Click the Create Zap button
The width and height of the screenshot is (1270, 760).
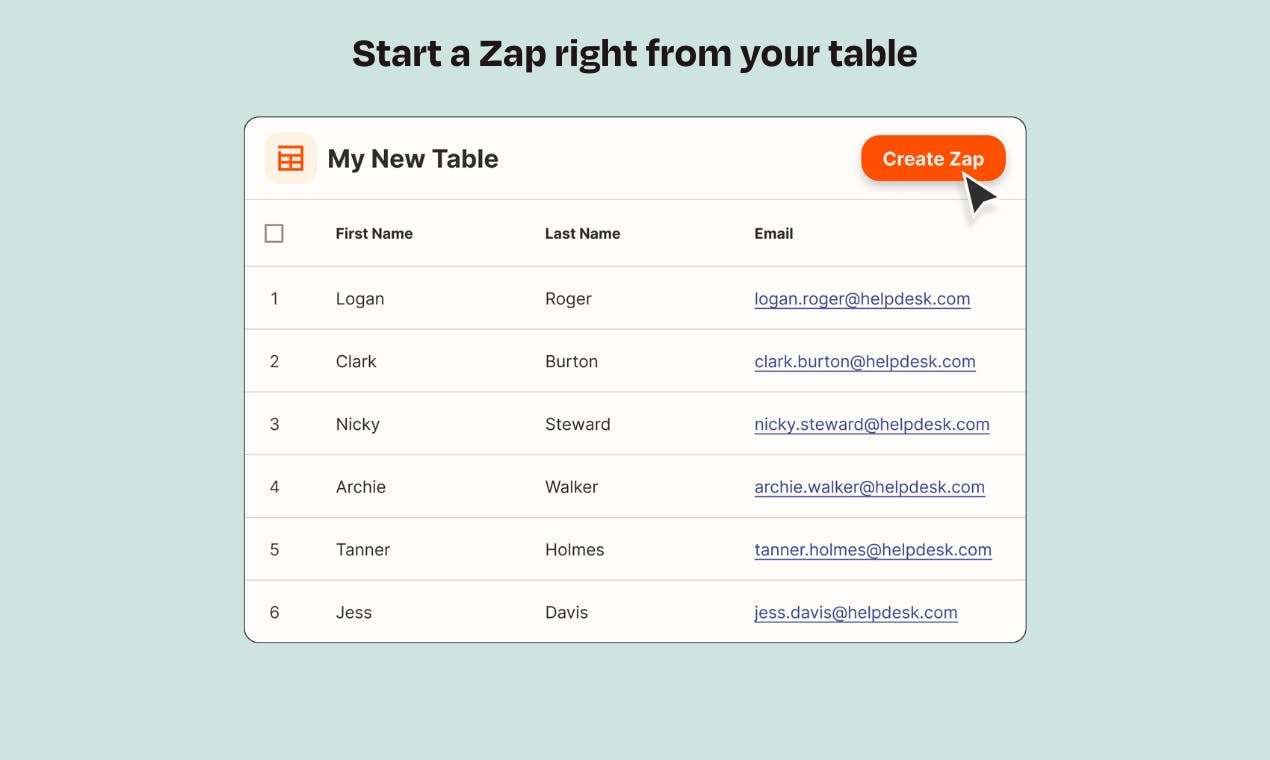pos(933,158)
